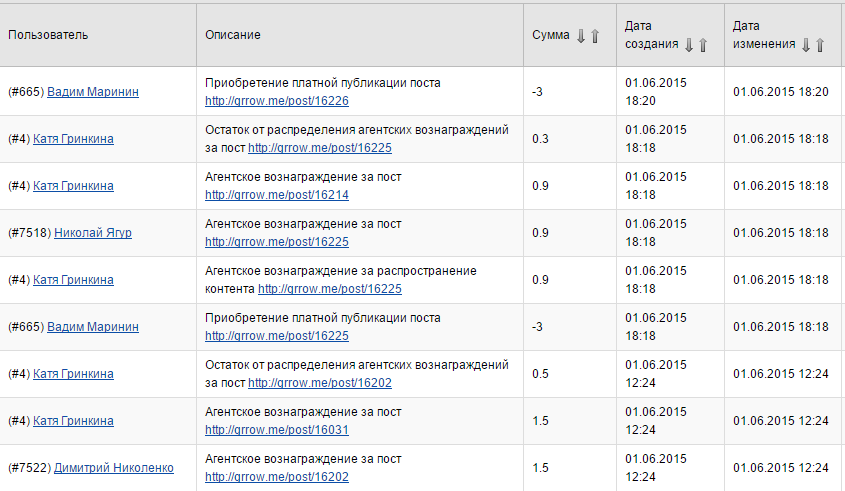The width and height of the screenshot is (845, 491).
Task: Click down arrow next to Дата создания
Action: (x=688, y=44)
